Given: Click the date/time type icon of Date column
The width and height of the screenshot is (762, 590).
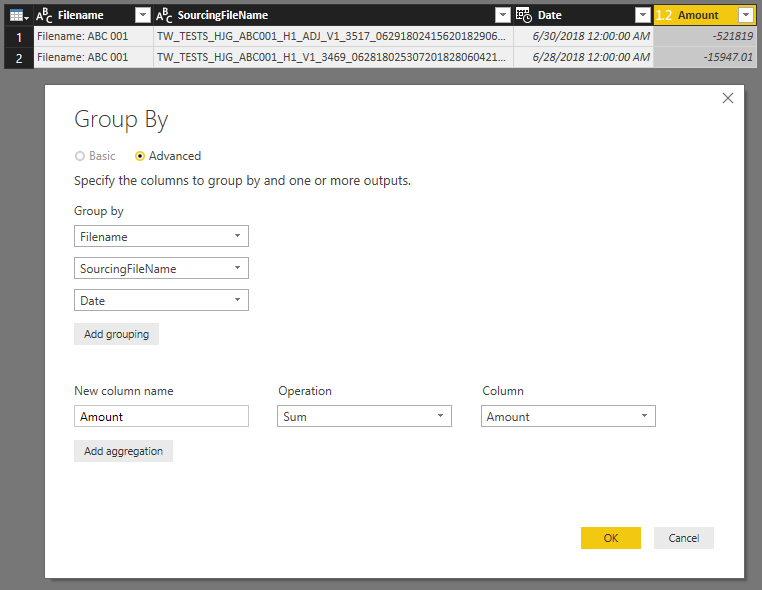Looking at the screenshot, I should [524, 16].
